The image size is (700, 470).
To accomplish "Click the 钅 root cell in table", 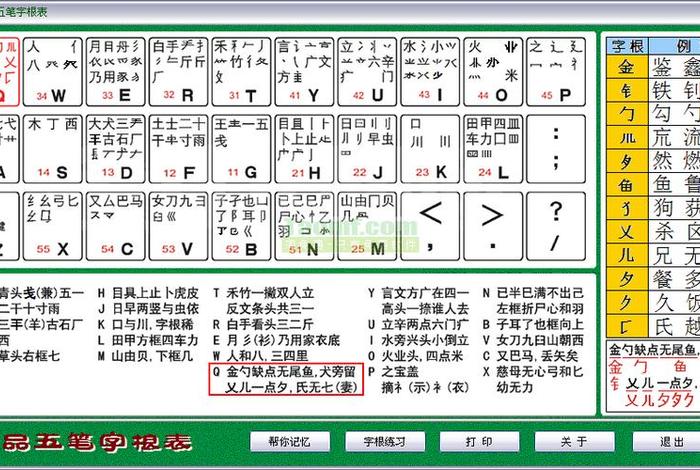I will 627,91.
